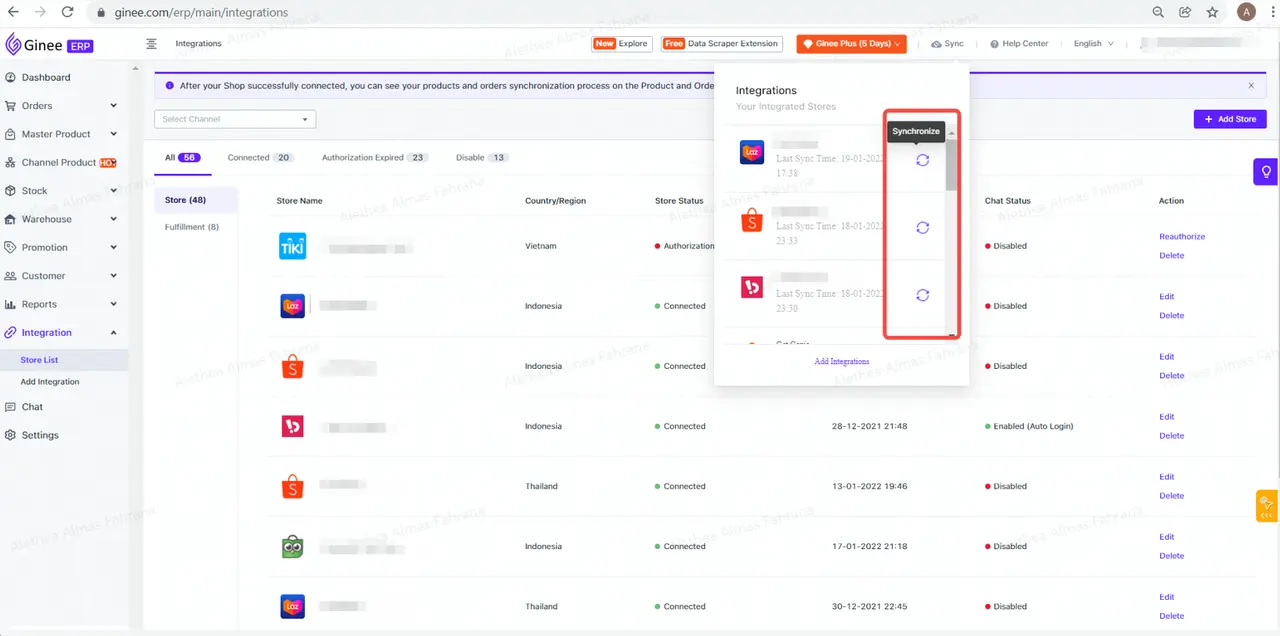Click the Store Name column header
The width and height of the screenshot is (1280, 636).
pos(299,201)
